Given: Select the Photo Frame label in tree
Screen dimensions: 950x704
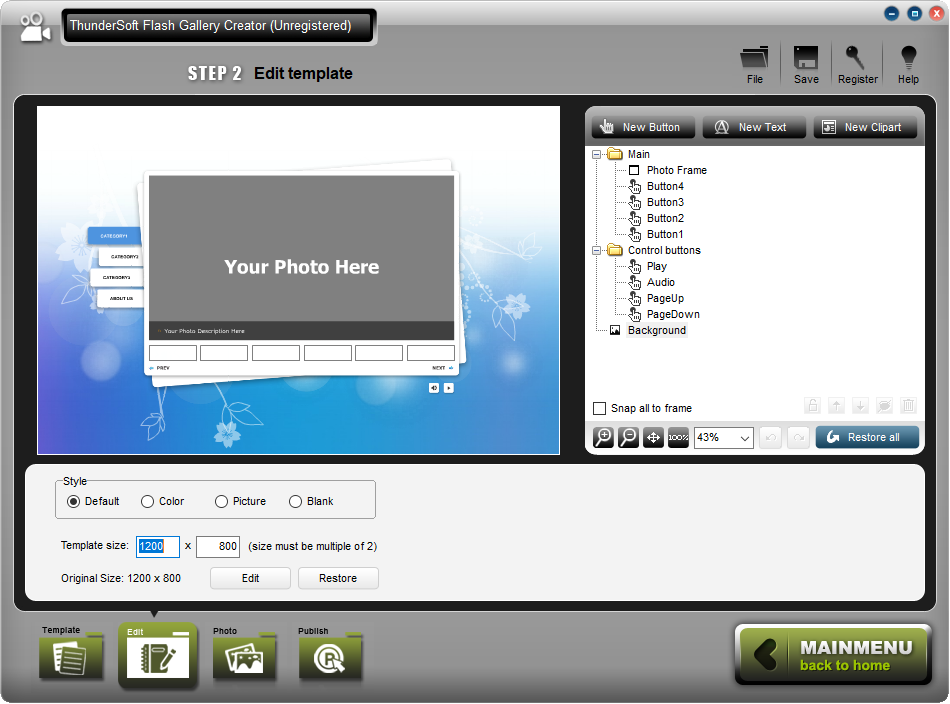Looking at the screenshot, I should (677, 170).
